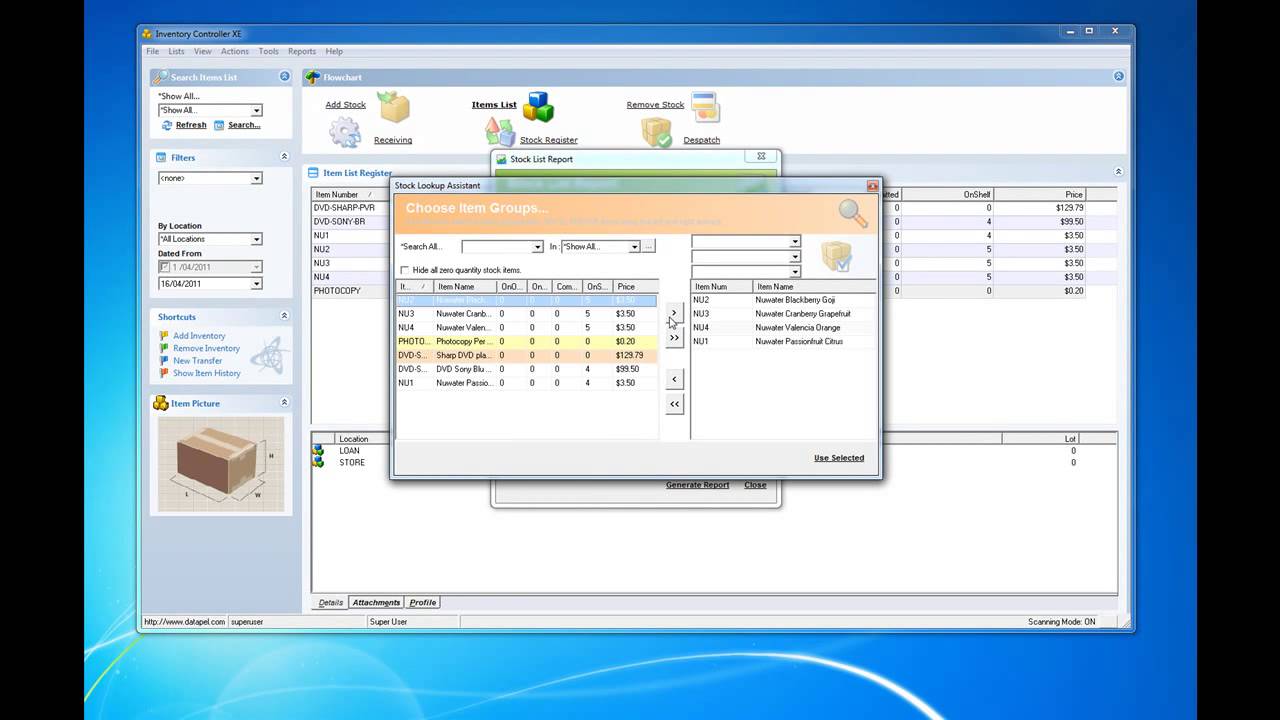Open the second empty dropdown above Item Num list
Viewport: 1280px width, 720px height.
click(795, 257)
